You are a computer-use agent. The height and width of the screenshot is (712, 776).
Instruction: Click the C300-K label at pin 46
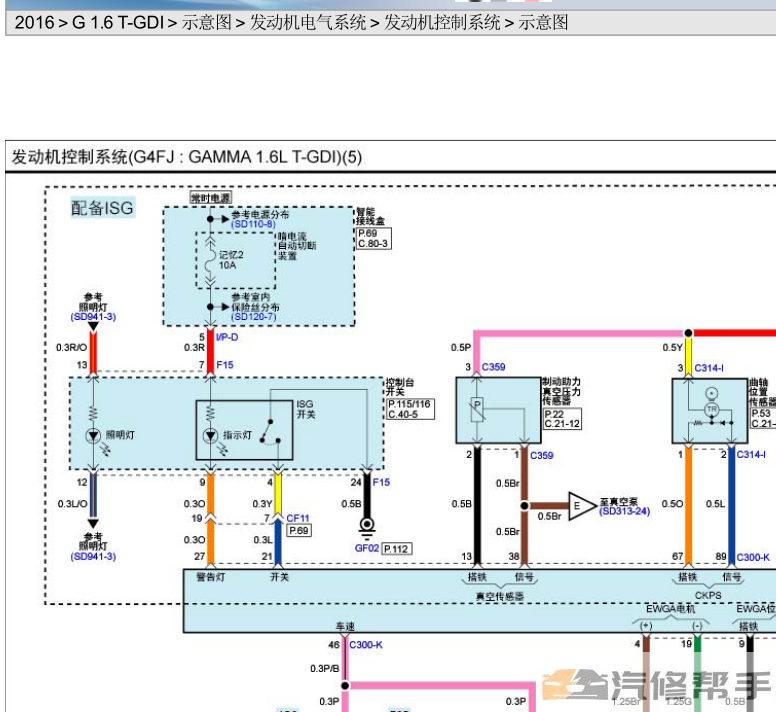tap(366, 645)
